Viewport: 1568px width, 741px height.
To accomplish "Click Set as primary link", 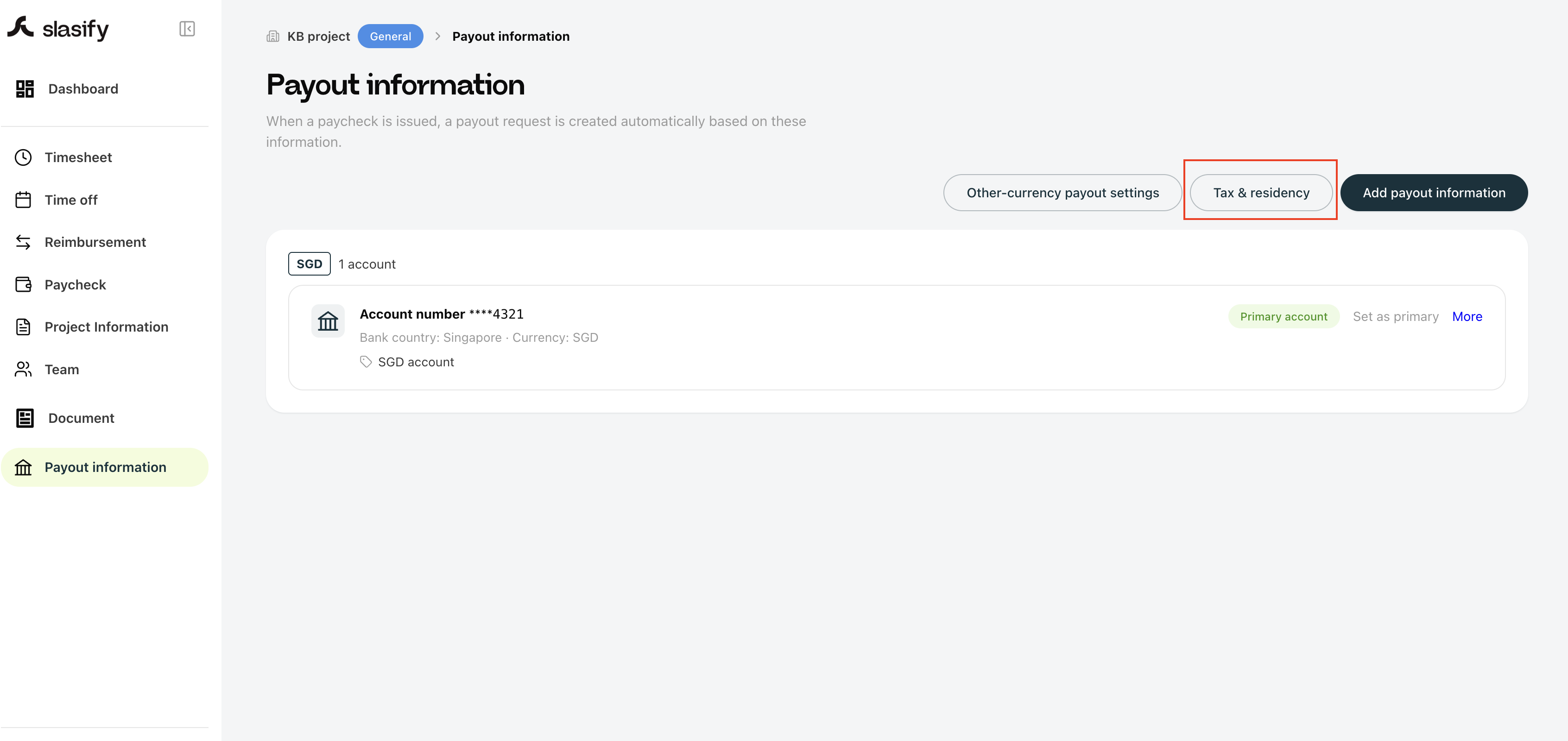I will [1395, 316].
